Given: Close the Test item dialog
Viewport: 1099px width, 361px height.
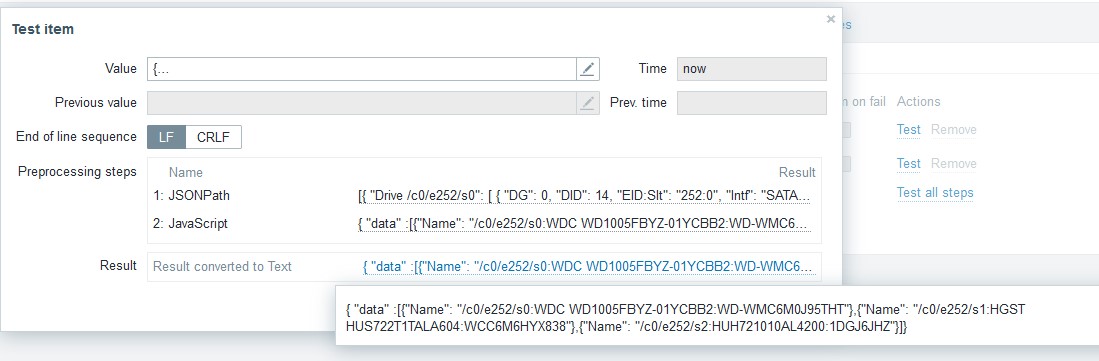Looking at the screenshot, I should (831, 20).
